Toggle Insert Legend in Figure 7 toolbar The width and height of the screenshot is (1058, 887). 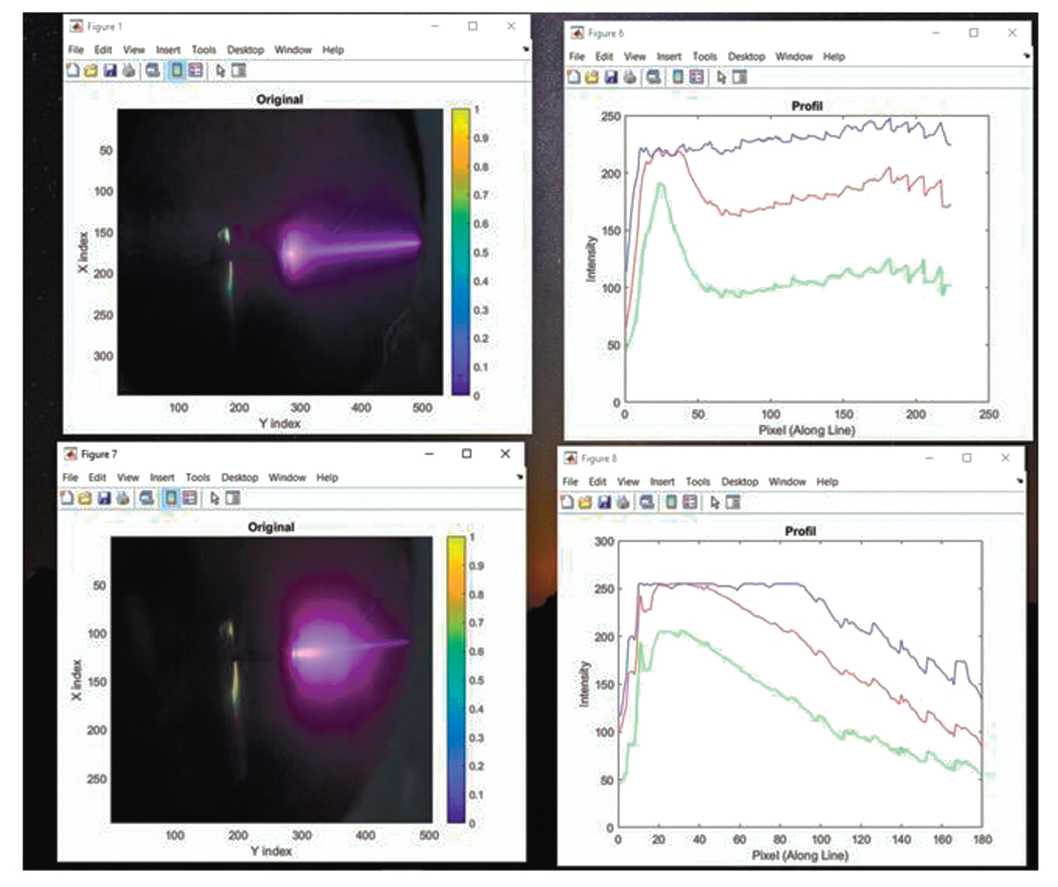190,498
